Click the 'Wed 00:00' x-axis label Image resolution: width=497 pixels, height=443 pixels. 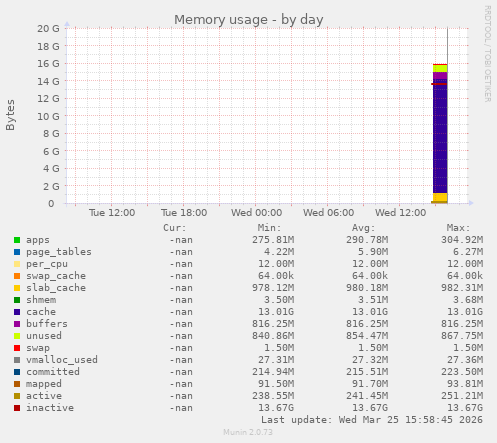(257, 213)
